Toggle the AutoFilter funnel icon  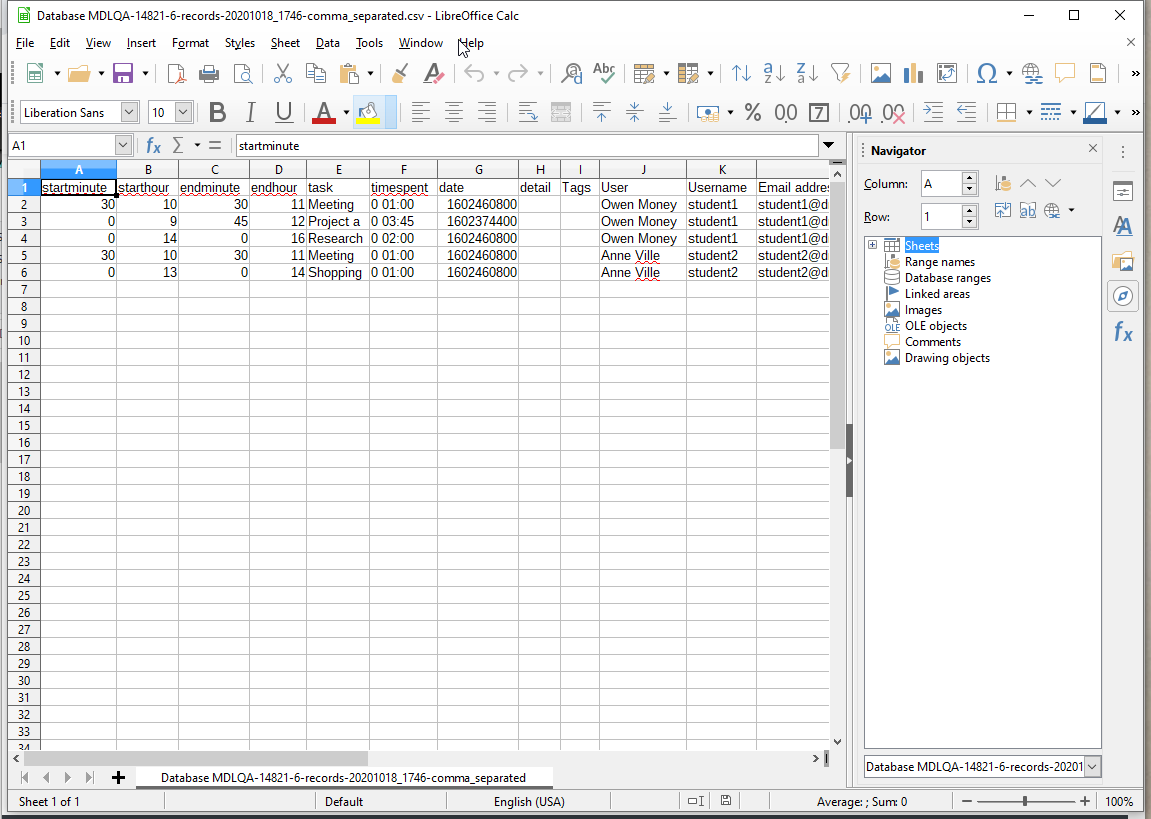(x=840, y=73)
